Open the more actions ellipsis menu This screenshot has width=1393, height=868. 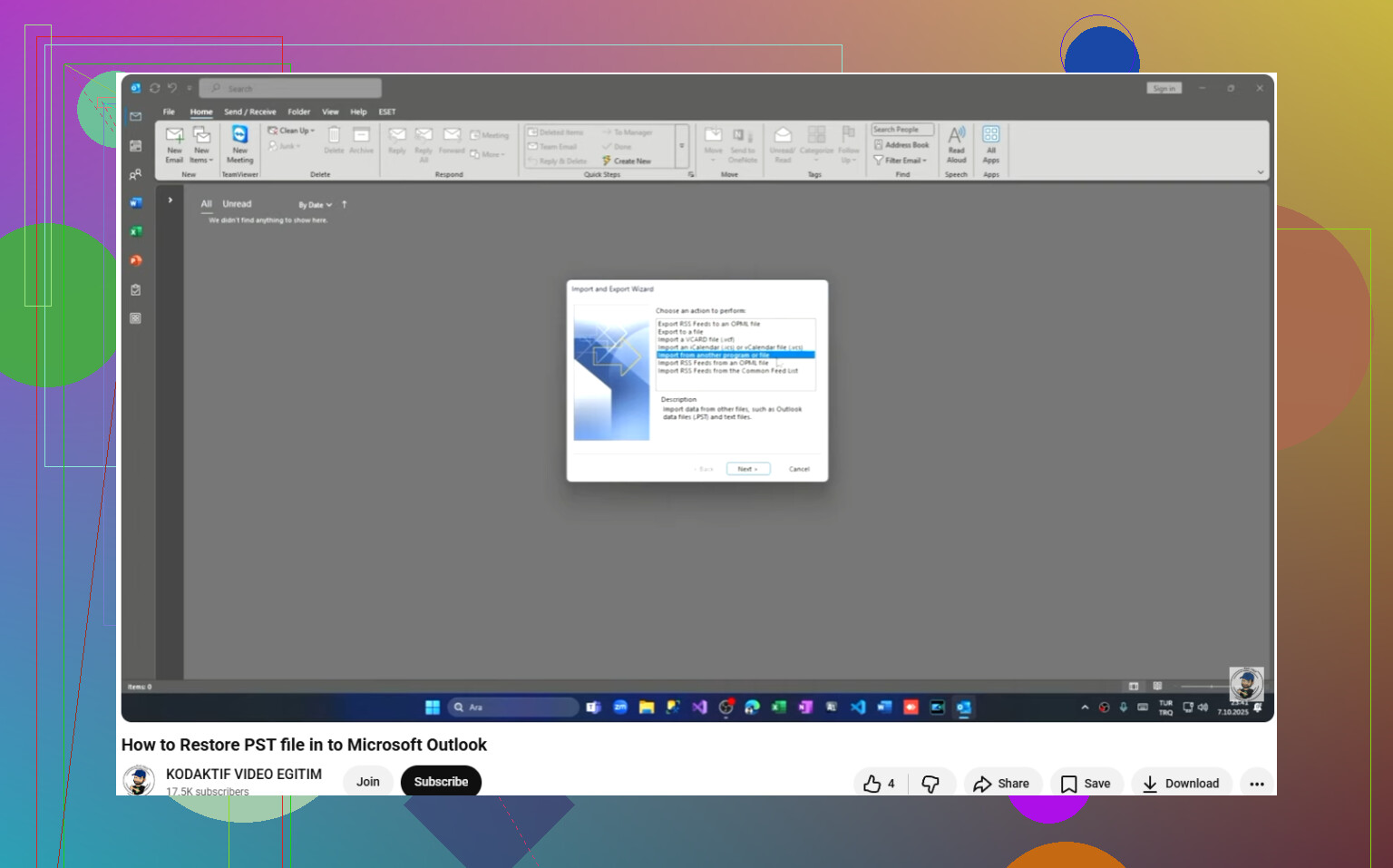coord(1257,784)
